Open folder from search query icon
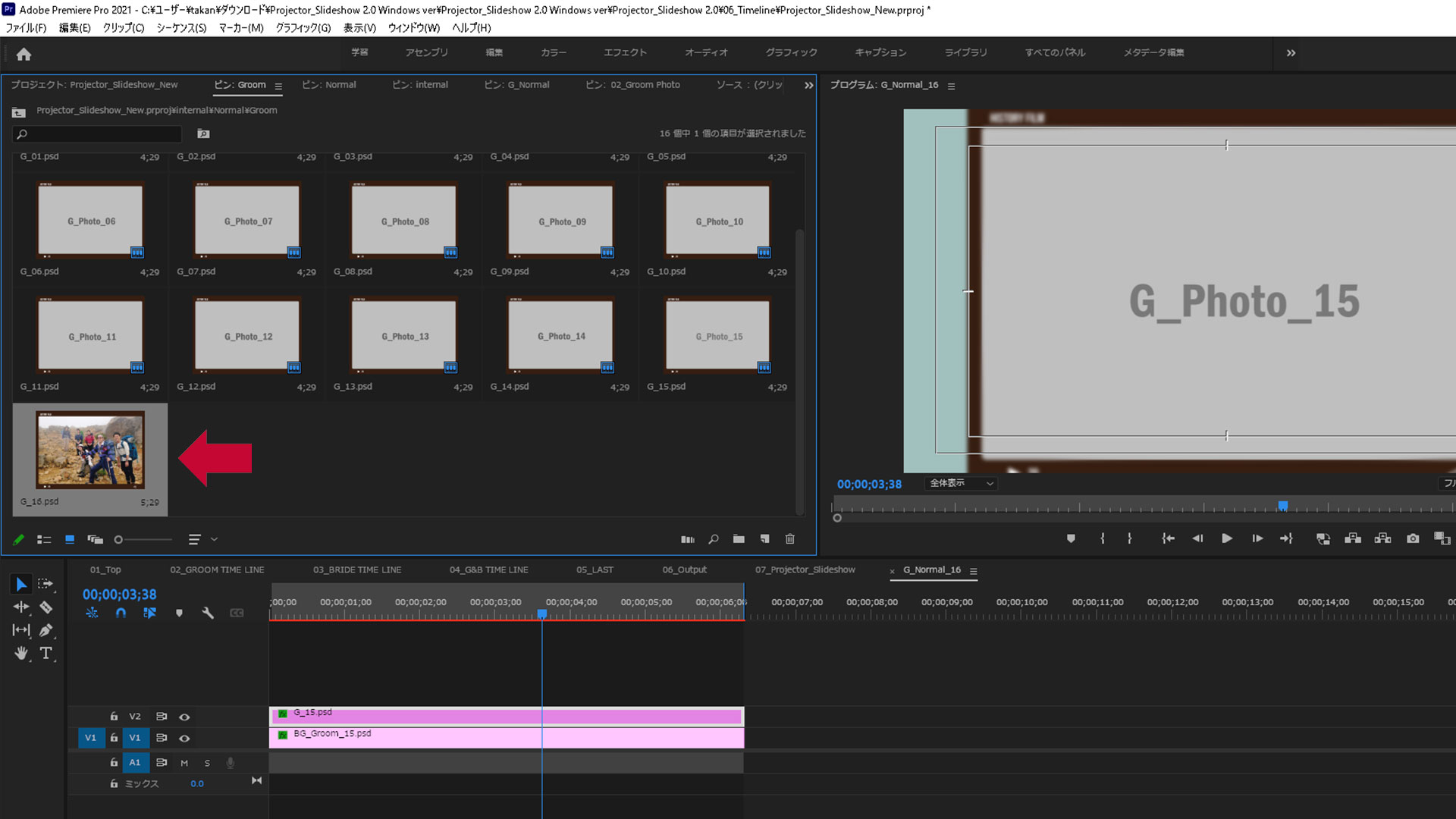Viewport: 1456px width, 819px height. click(x=203, y=133)
